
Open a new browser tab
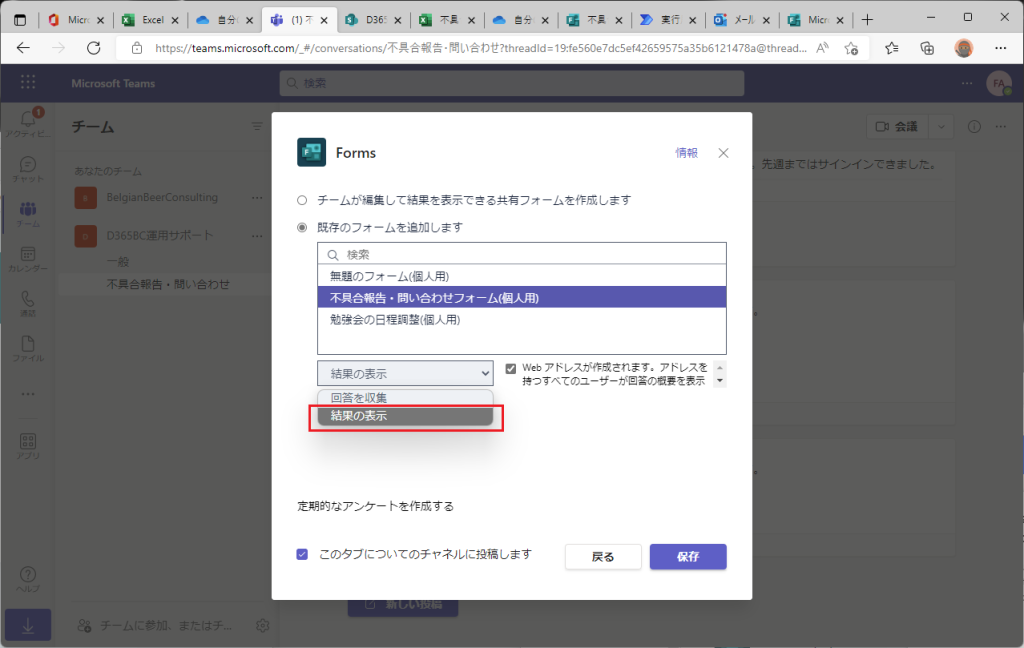[x=867, y=20]
